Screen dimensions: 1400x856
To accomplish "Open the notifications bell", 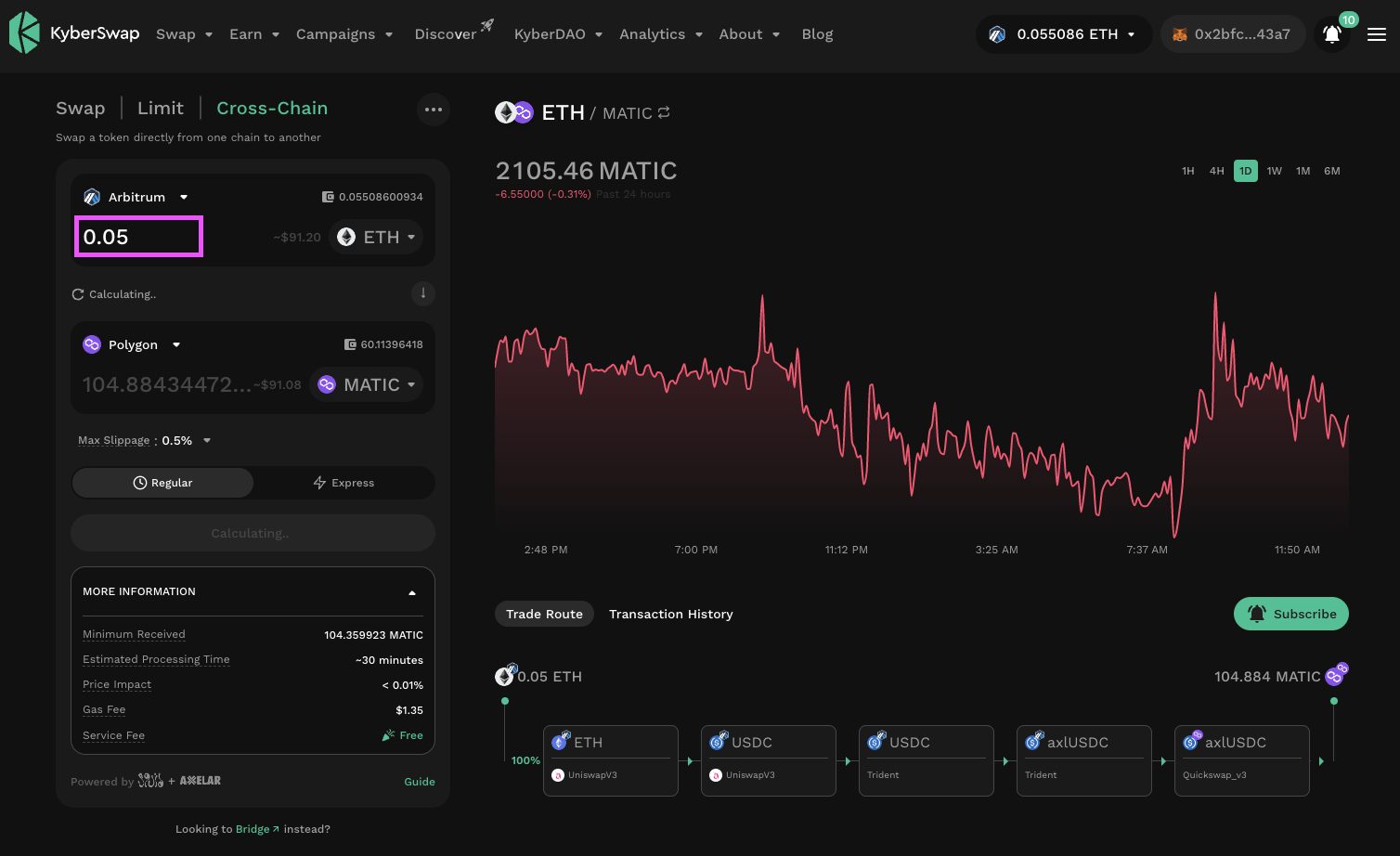I will click(1331, 34).
